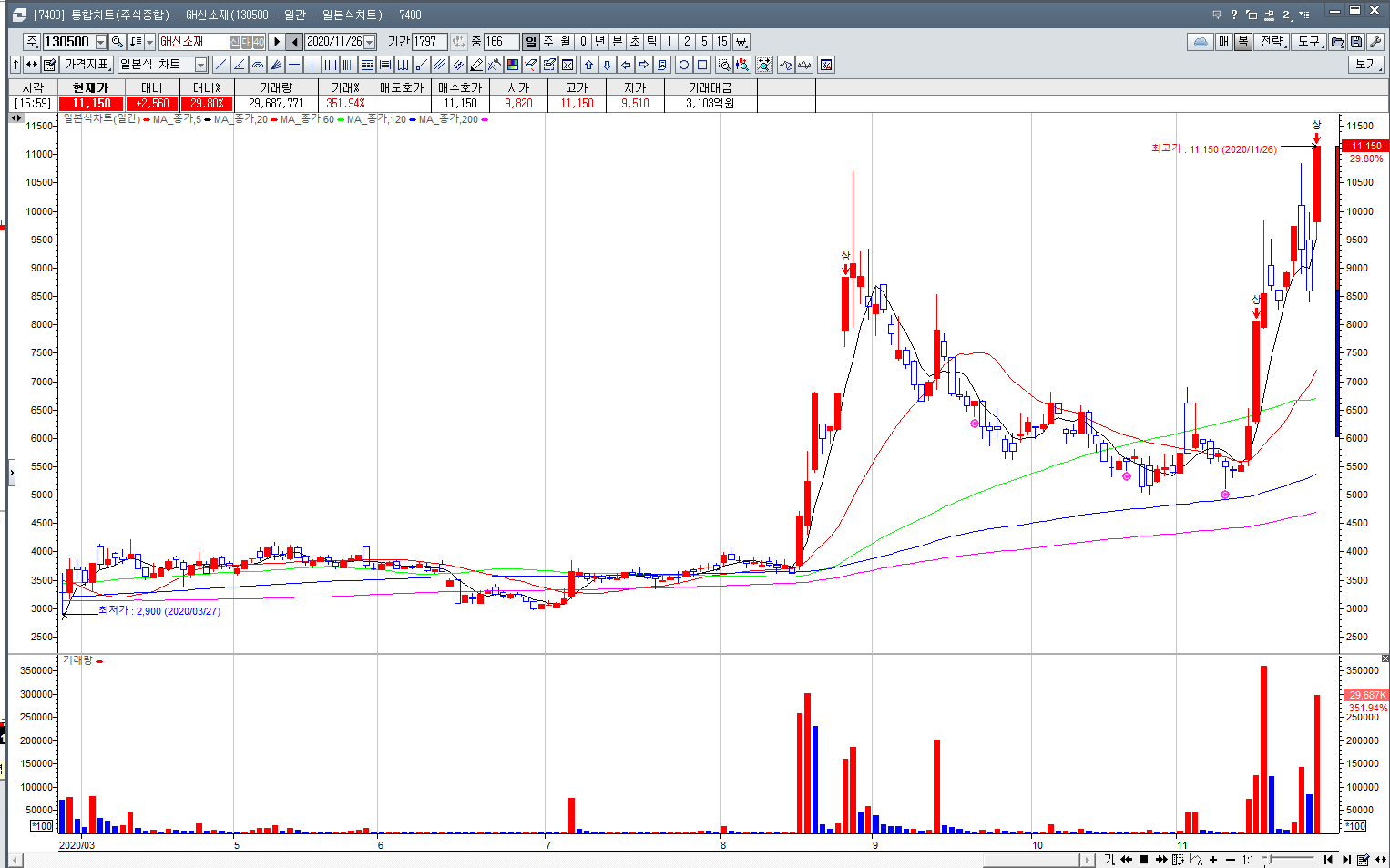Click the 166 count input field
Screen dimensions: 1390x868
point(501,42)
